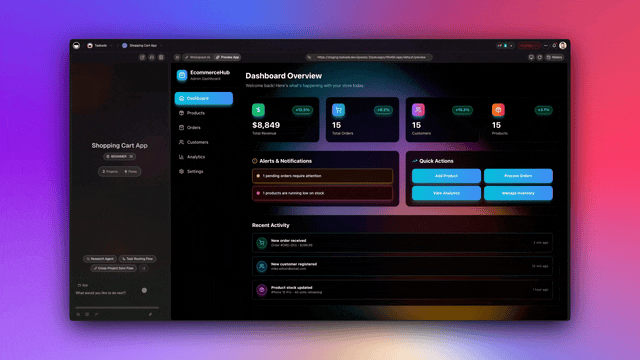Open the red Publish dropdown button
Screen dimensions: 640x360
(x=529, y=45)
